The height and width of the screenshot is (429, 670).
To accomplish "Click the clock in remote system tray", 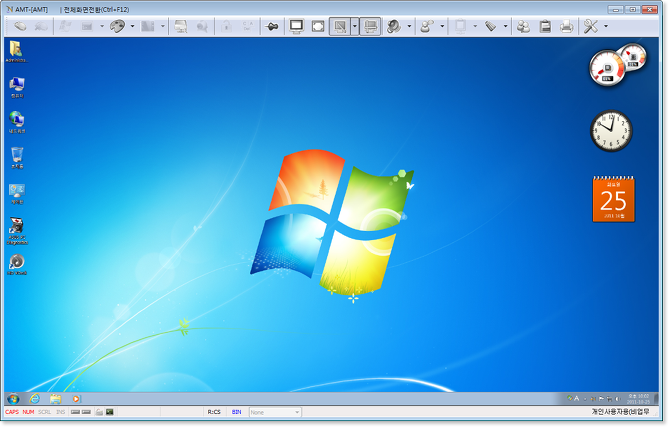I will pyautogui.click(x=638, y=399).
